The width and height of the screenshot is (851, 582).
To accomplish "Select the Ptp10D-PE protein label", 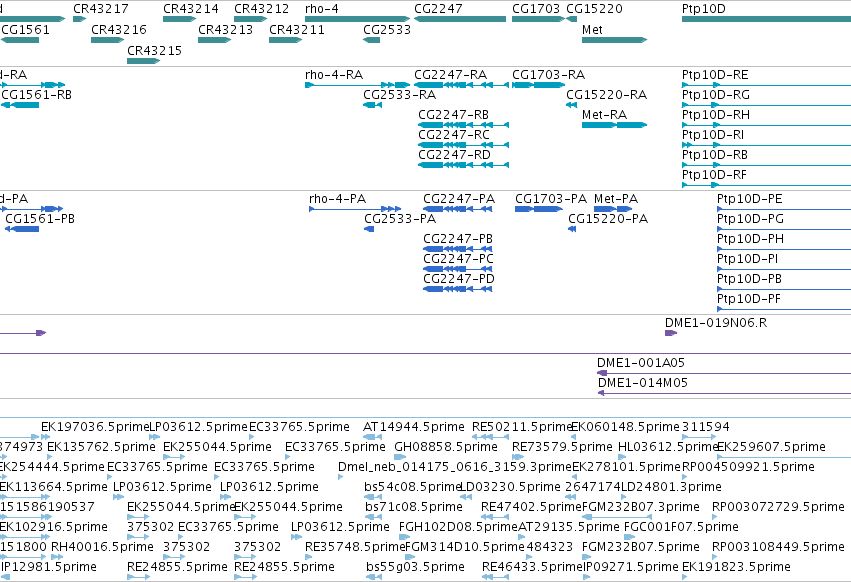I will pos(750,199).
